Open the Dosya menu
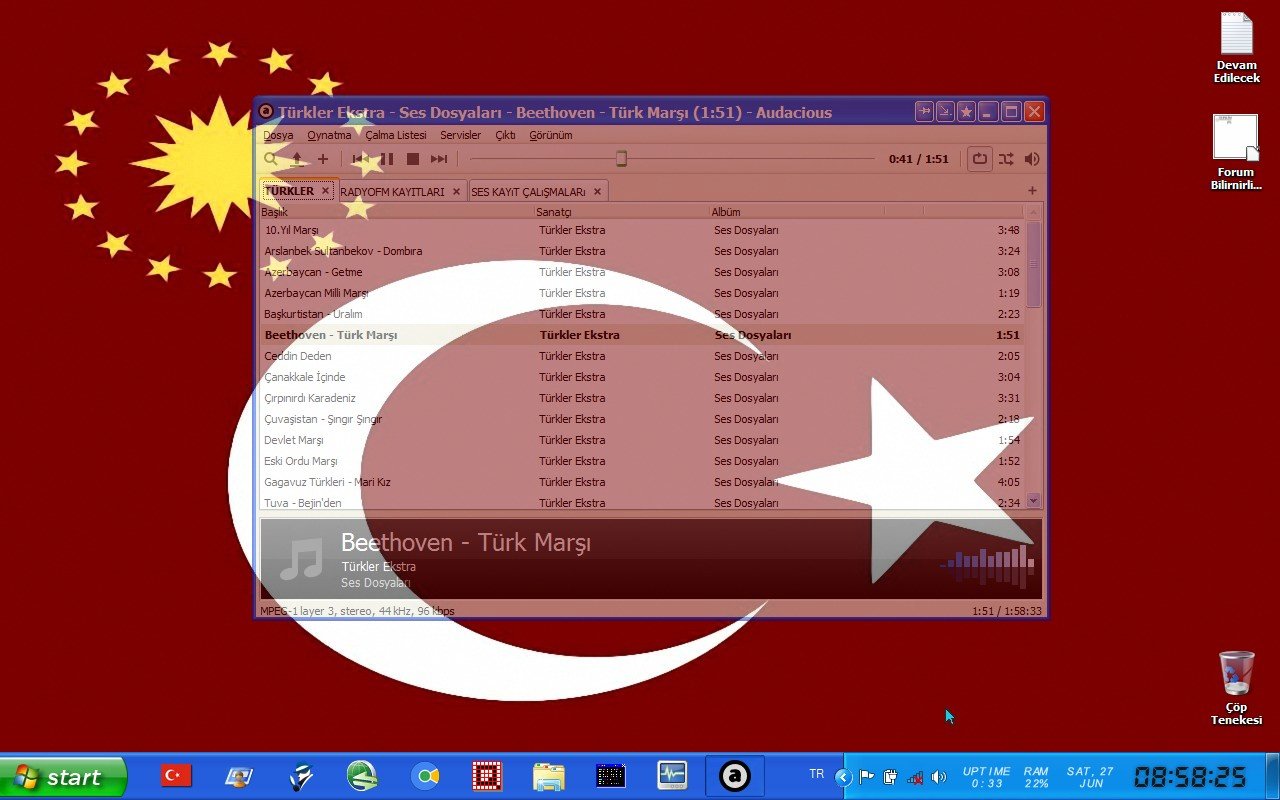 [278, 135]
